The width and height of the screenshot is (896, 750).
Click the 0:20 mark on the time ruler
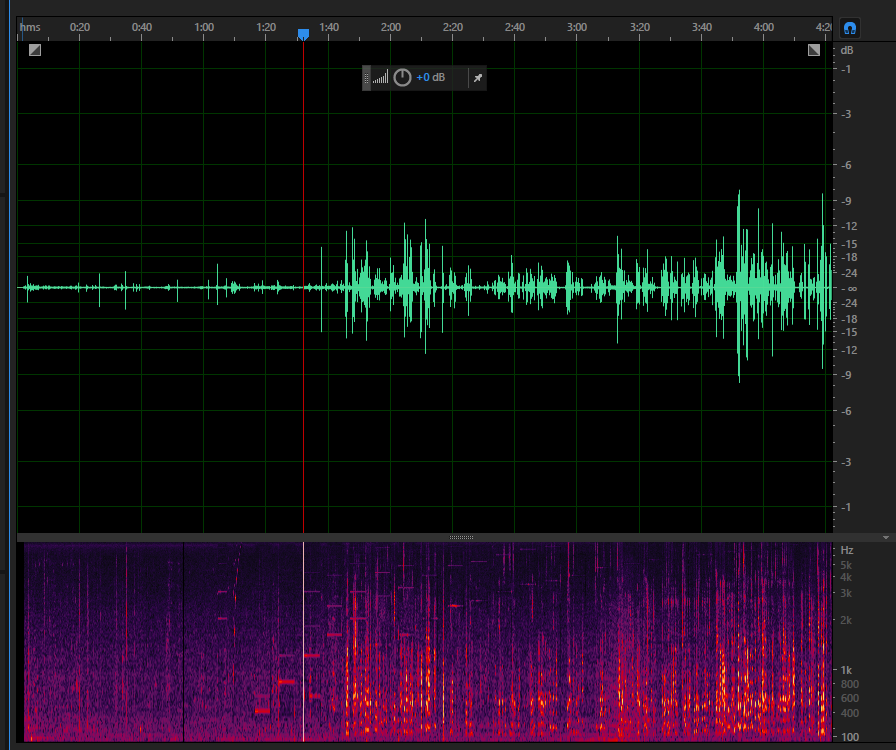pos(80,27)
